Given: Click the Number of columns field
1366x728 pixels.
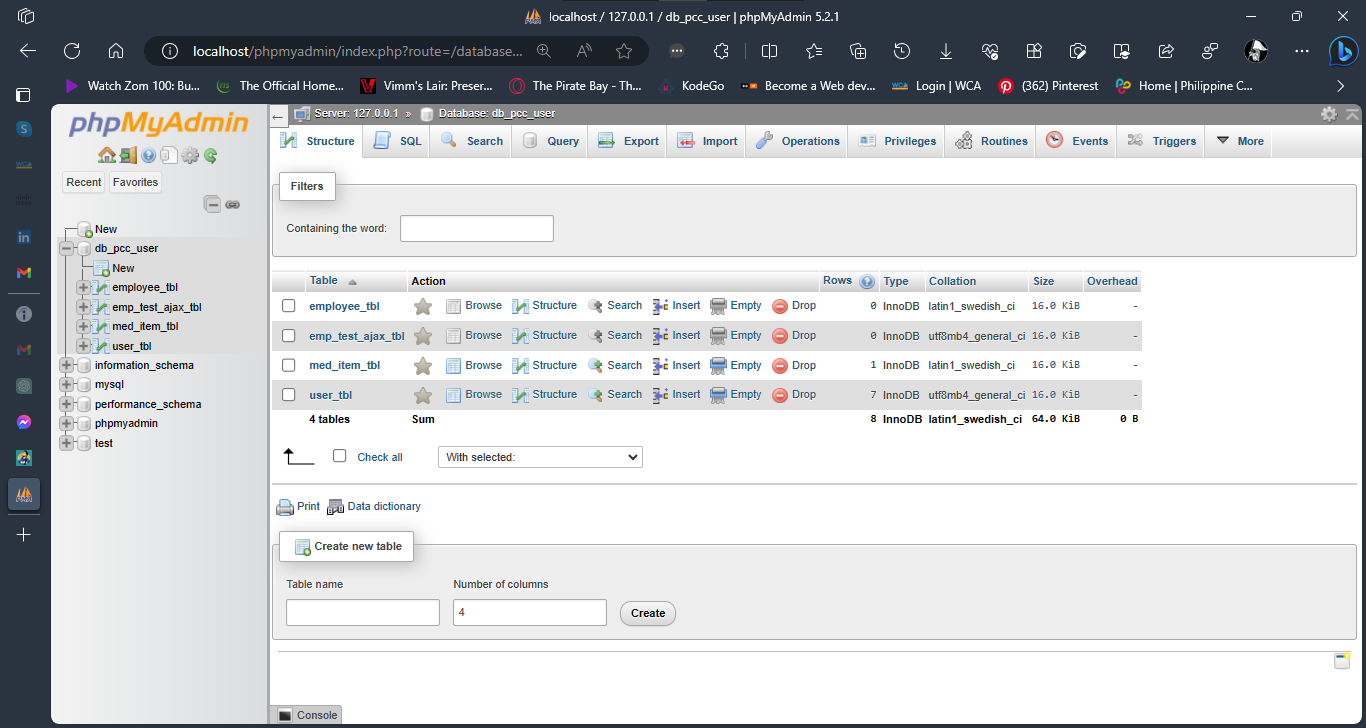Looking at the screenshot, I should [x=530, y=612].
